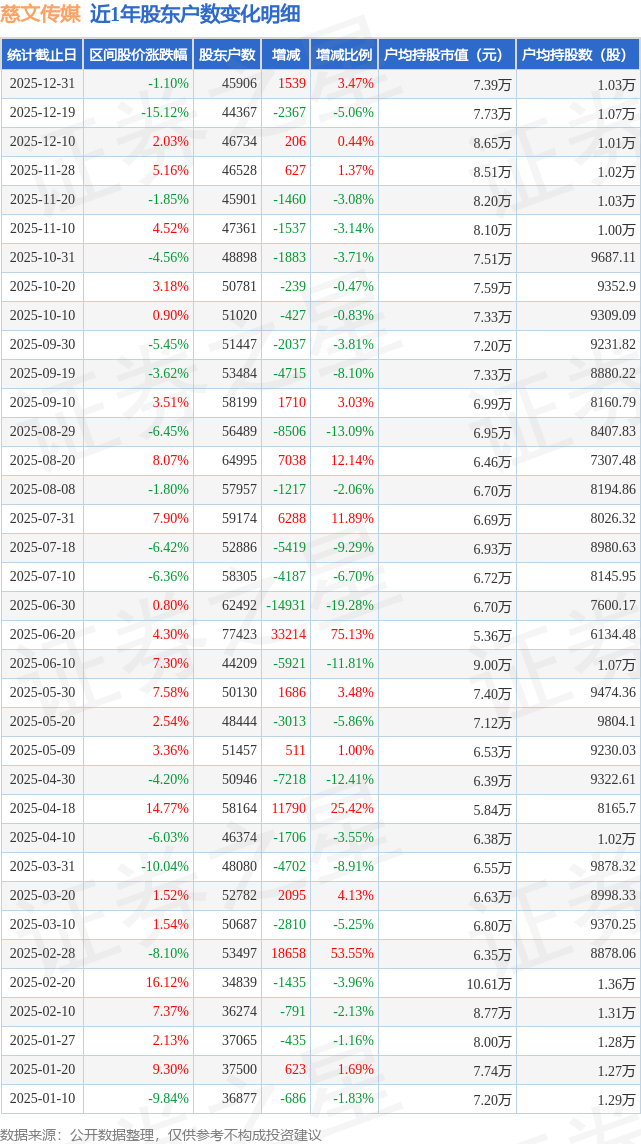The width and height of the screenshot is (641, 1144).
Task: Select the 9687.11 average shares cell
Action: (x=612, y=258)
